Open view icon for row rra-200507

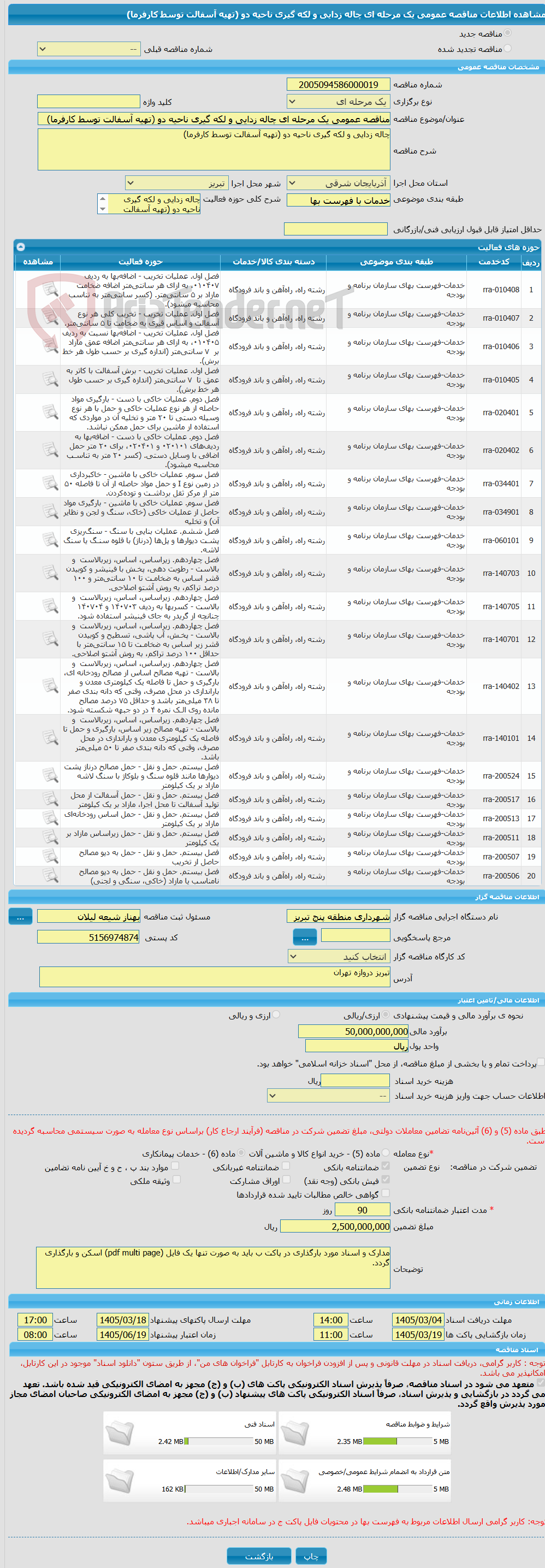[50, 856]
